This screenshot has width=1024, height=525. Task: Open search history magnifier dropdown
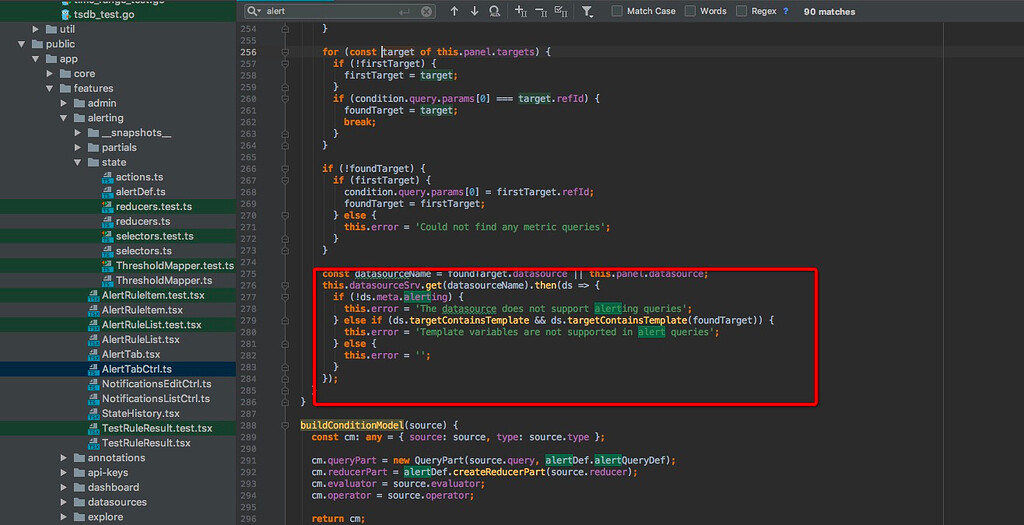pos(256,11)
